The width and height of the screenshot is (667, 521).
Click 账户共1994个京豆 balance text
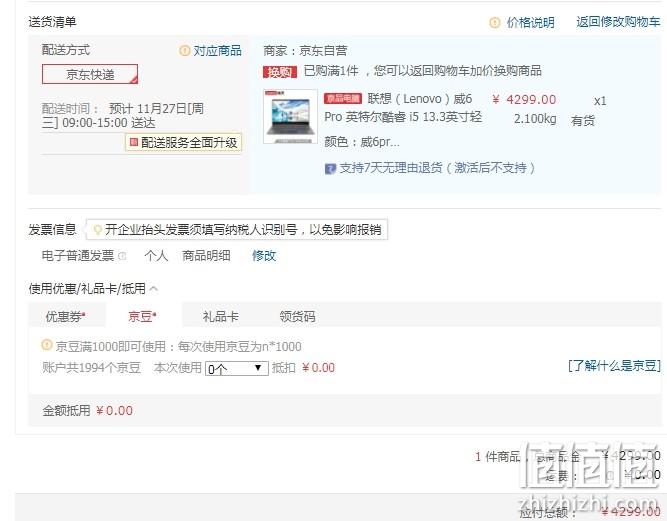click(x=91, y=367)
